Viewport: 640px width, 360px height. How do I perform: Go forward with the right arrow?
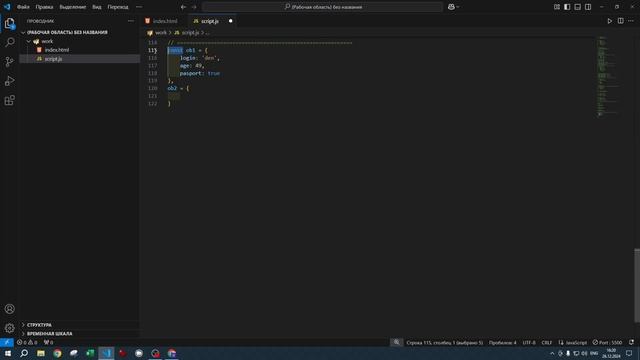[194, 7]
